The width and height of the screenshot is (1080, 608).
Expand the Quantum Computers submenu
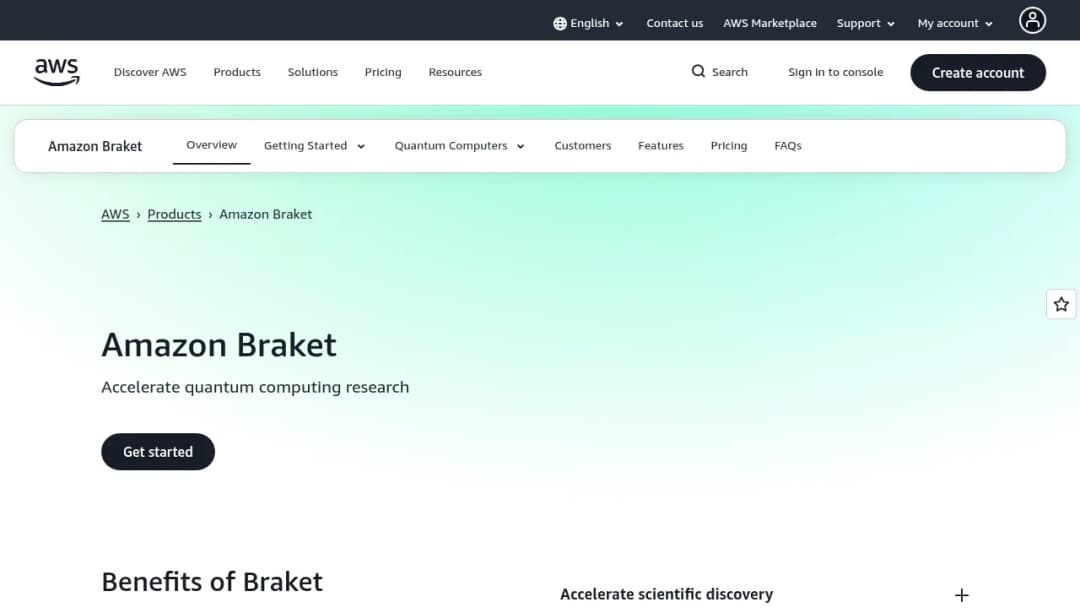click(x=459, y=146)
